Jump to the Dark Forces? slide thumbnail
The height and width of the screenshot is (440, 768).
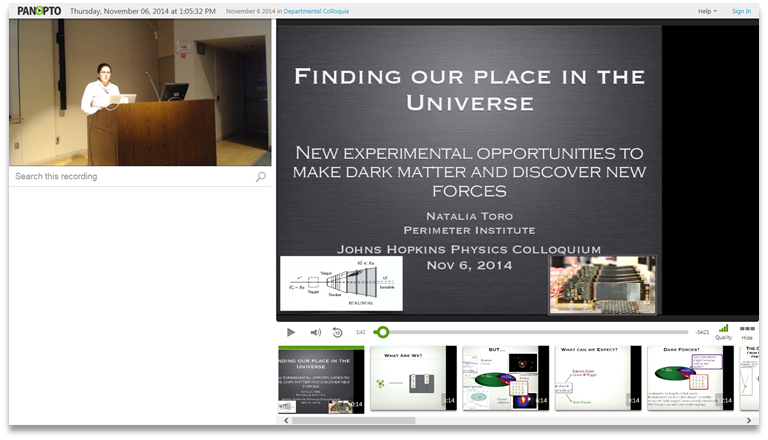pyautogui.click(x=690, y=378)
